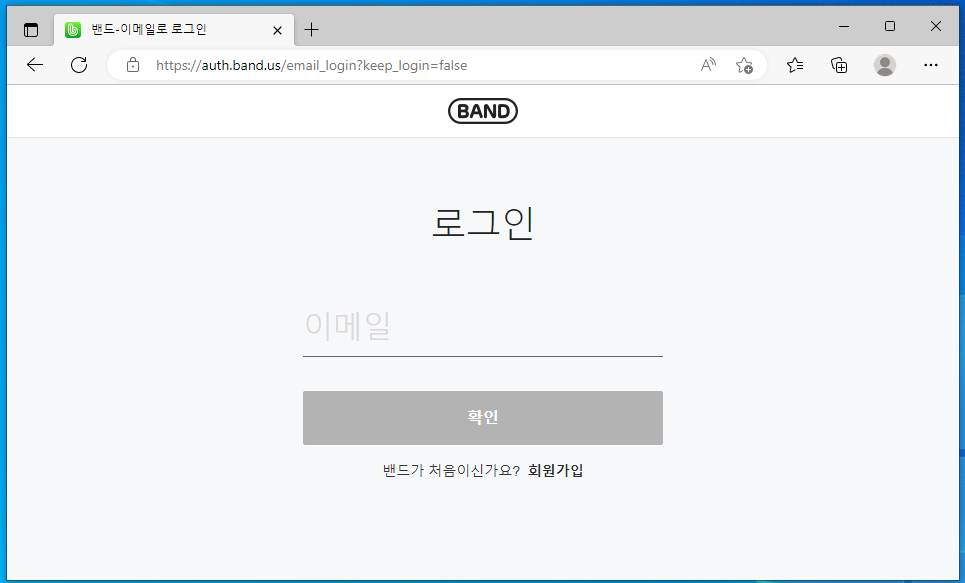The image size is (965, 583).
Task: Activate the Read aloud icon
Action: coord(708,65)
